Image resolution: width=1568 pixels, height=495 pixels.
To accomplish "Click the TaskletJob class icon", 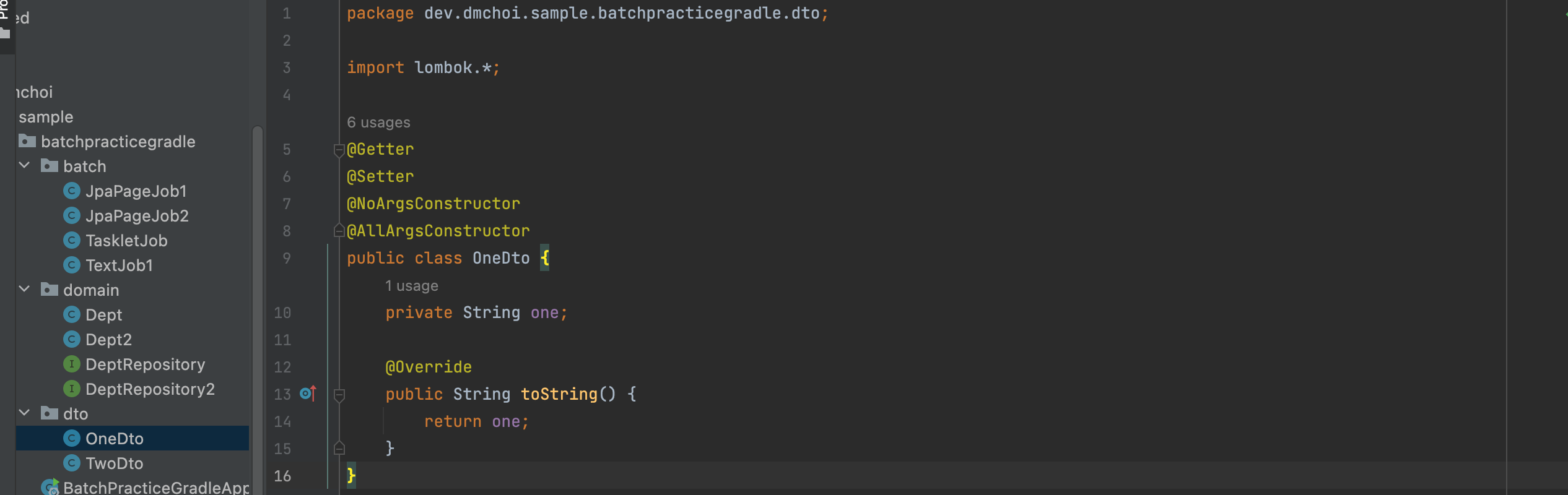I will [x=72, y=240].
